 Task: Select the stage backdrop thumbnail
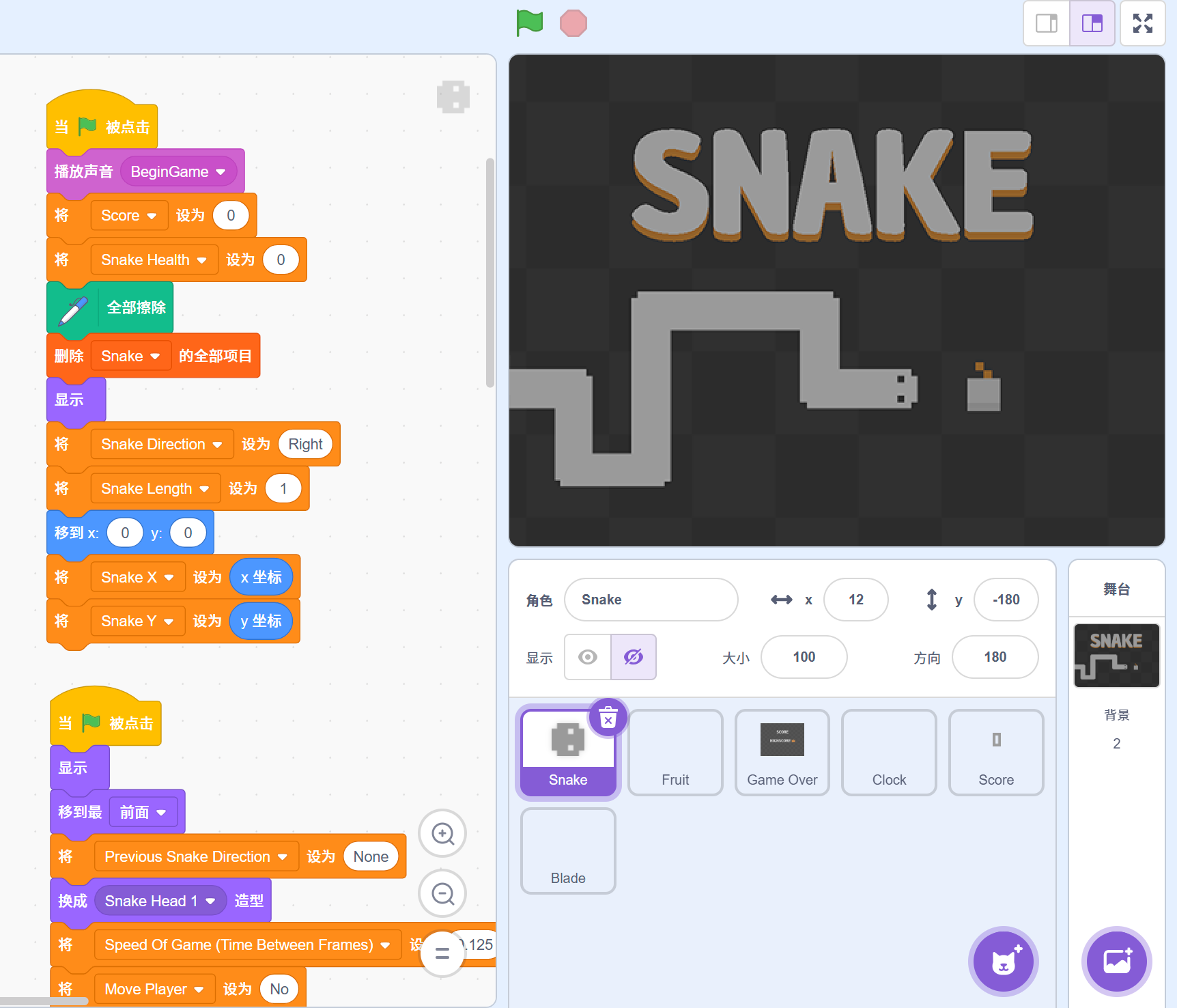click(x=1116, y=656)
